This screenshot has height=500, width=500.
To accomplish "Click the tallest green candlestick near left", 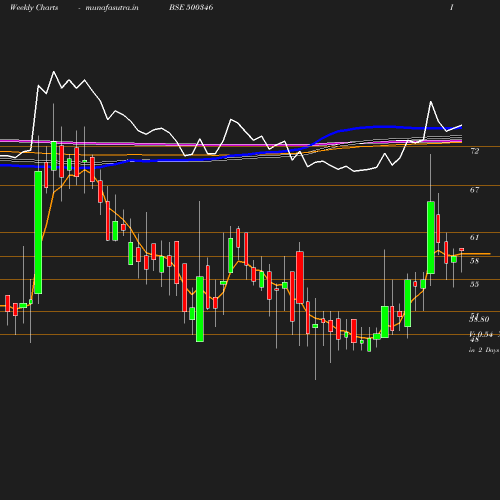I will (x=38, y=232).
